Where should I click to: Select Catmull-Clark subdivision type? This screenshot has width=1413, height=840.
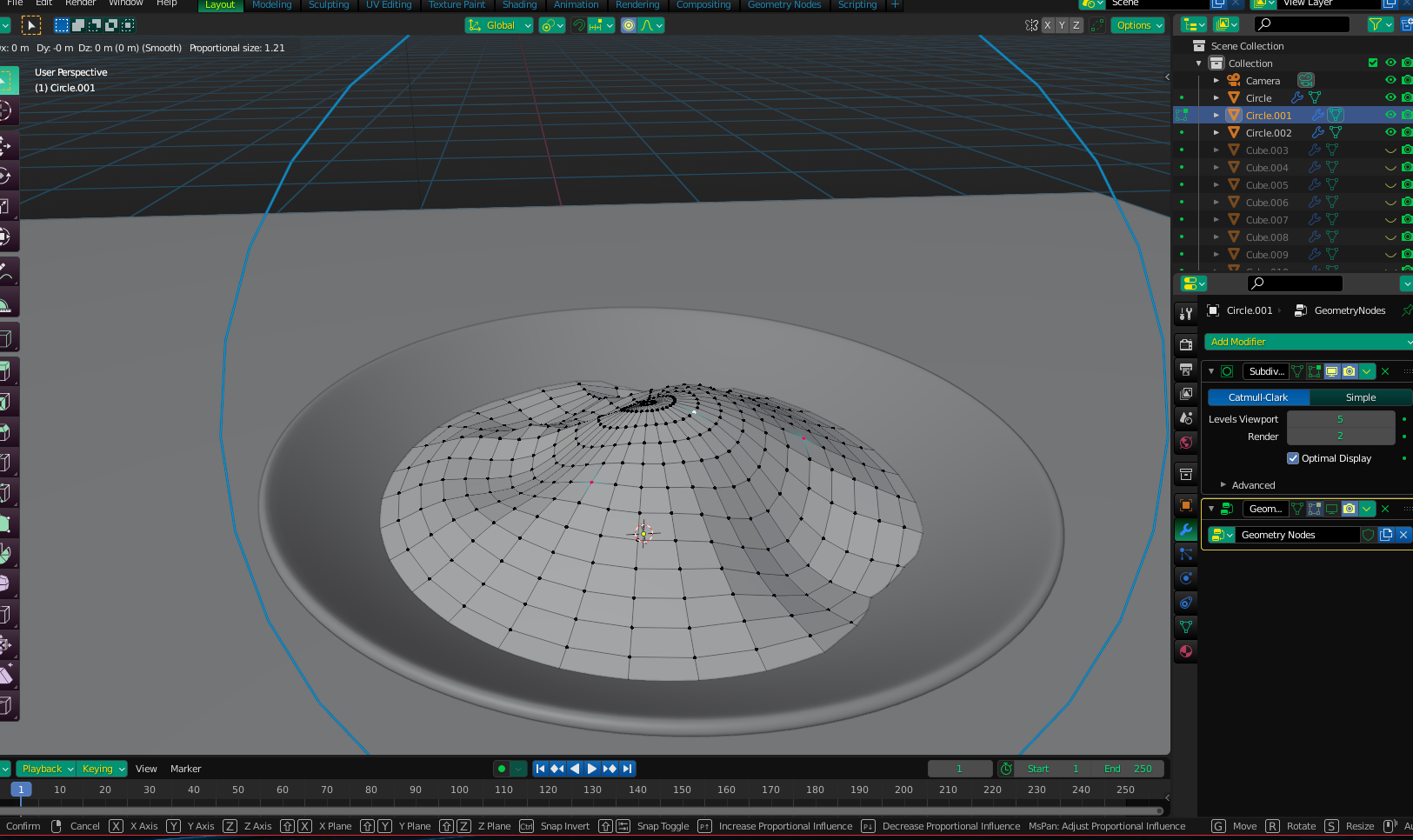pos(1258,397)
